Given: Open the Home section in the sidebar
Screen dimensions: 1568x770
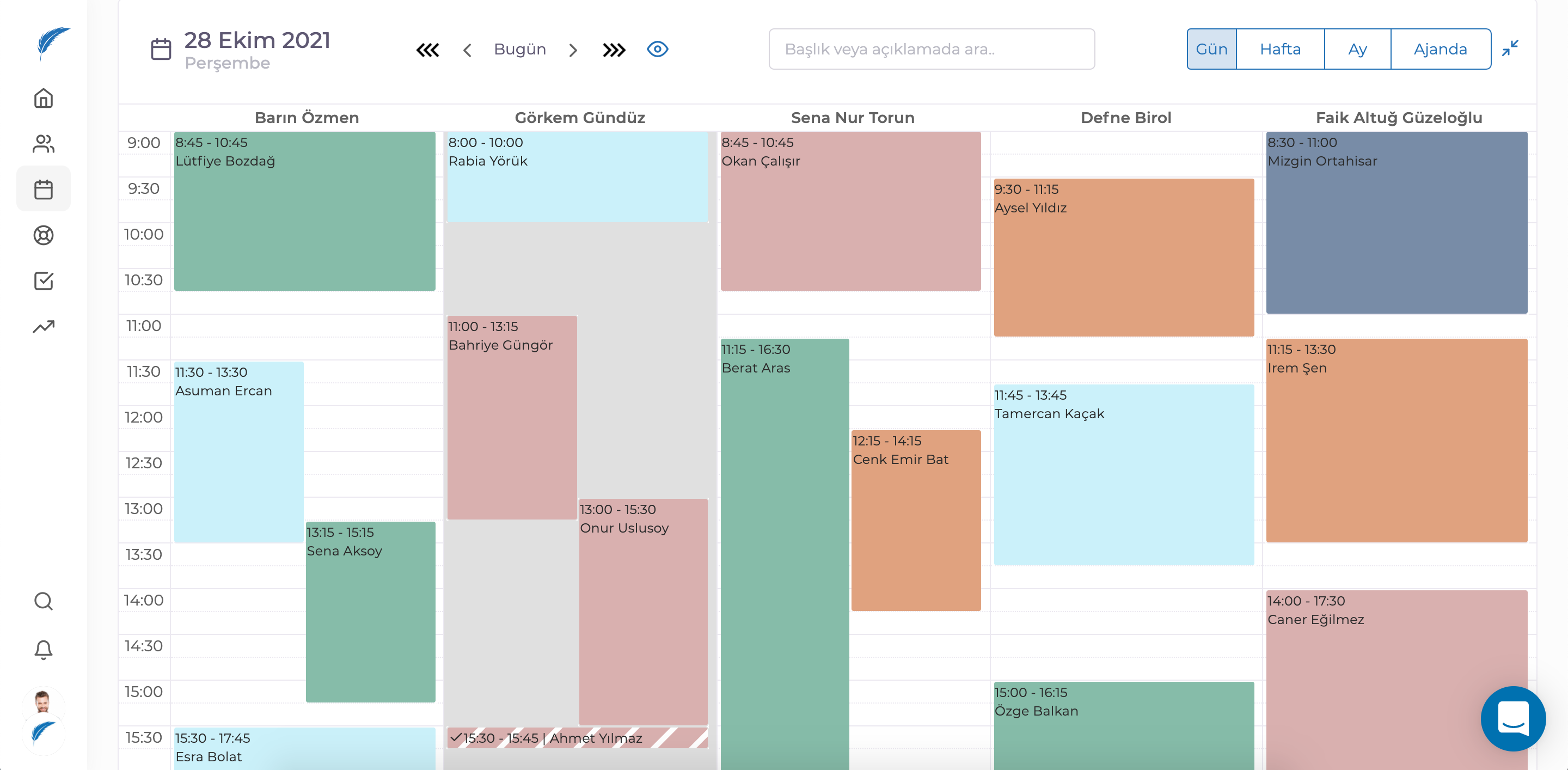Looking at the screenshot, I should [43, 98].
